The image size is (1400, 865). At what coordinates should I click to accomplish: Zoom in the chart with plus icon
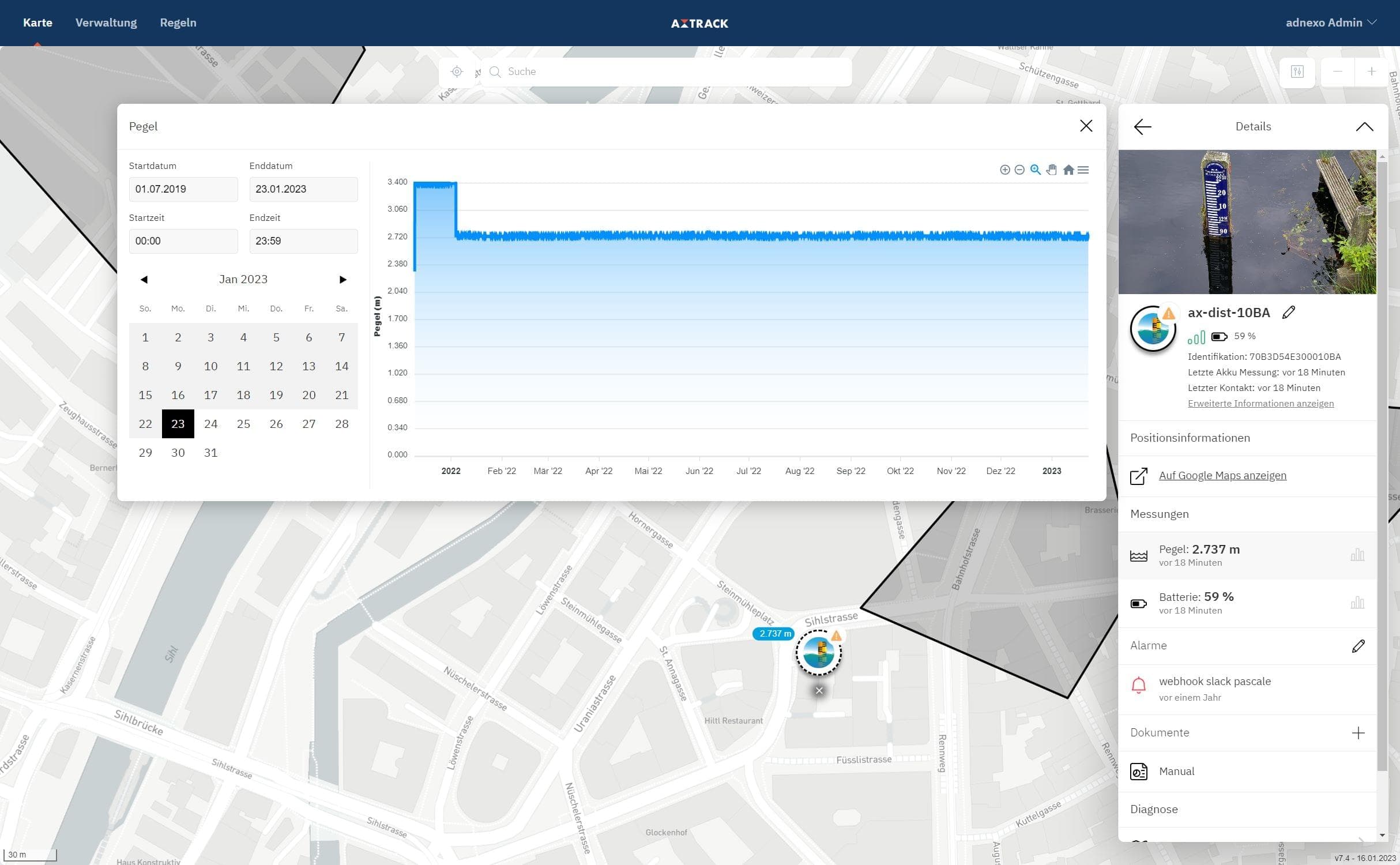[x=1004, y=170]
